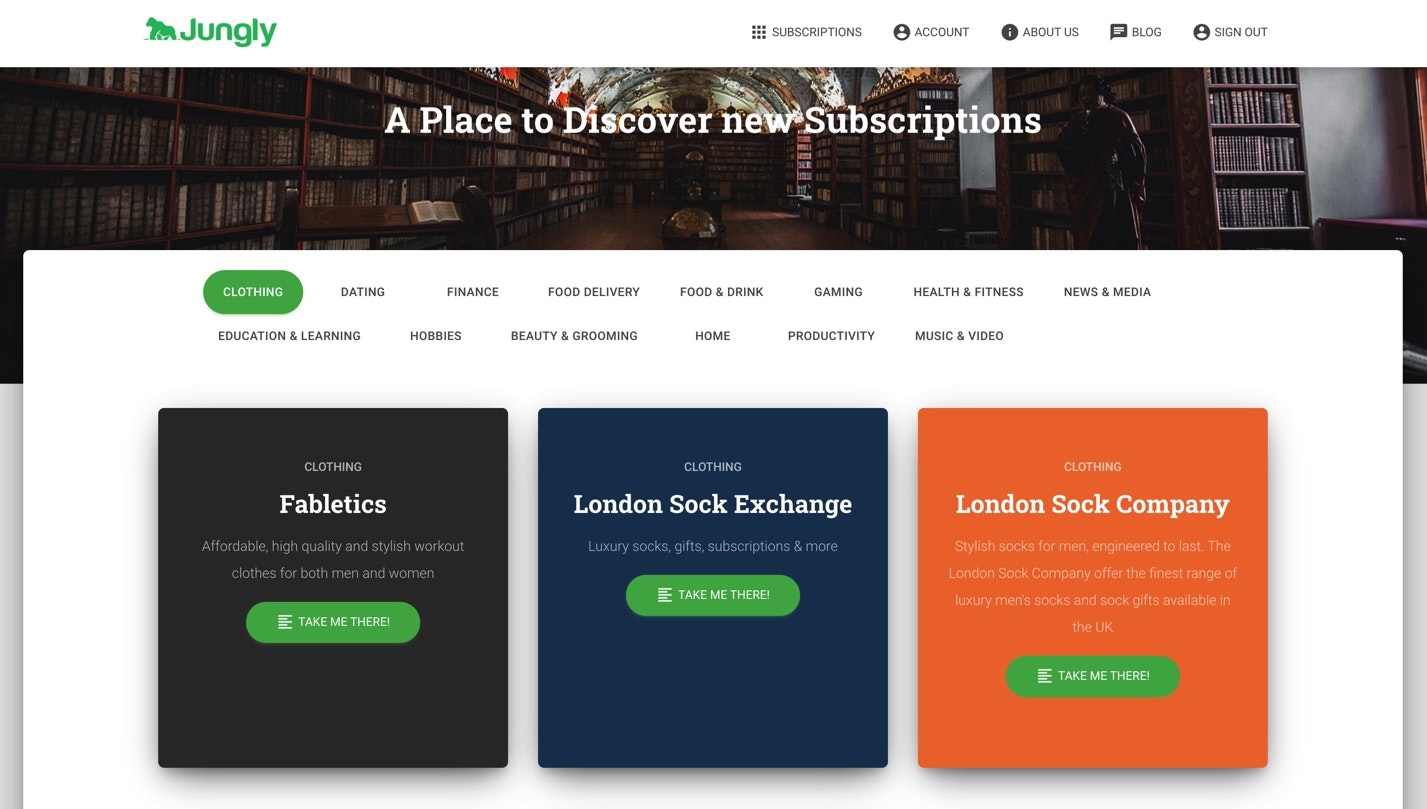Viewport: 1427px width, 809px height.
Task: Click list icon on London Sock Company button
Action: click(1045, 676)
